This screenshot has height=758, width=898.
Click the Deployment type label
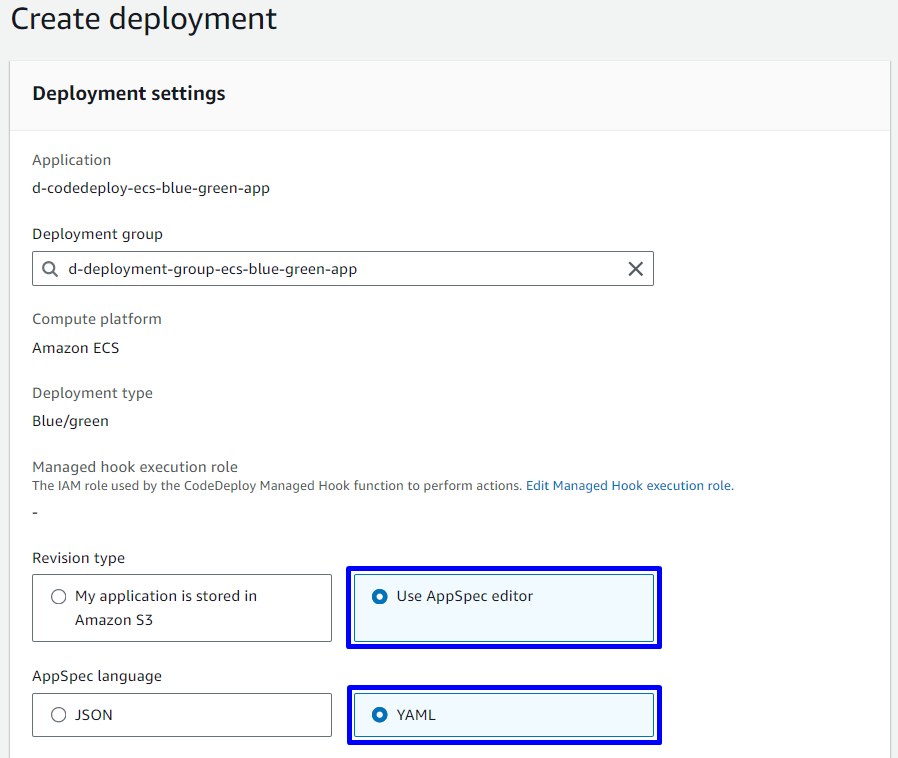point(92,393)
